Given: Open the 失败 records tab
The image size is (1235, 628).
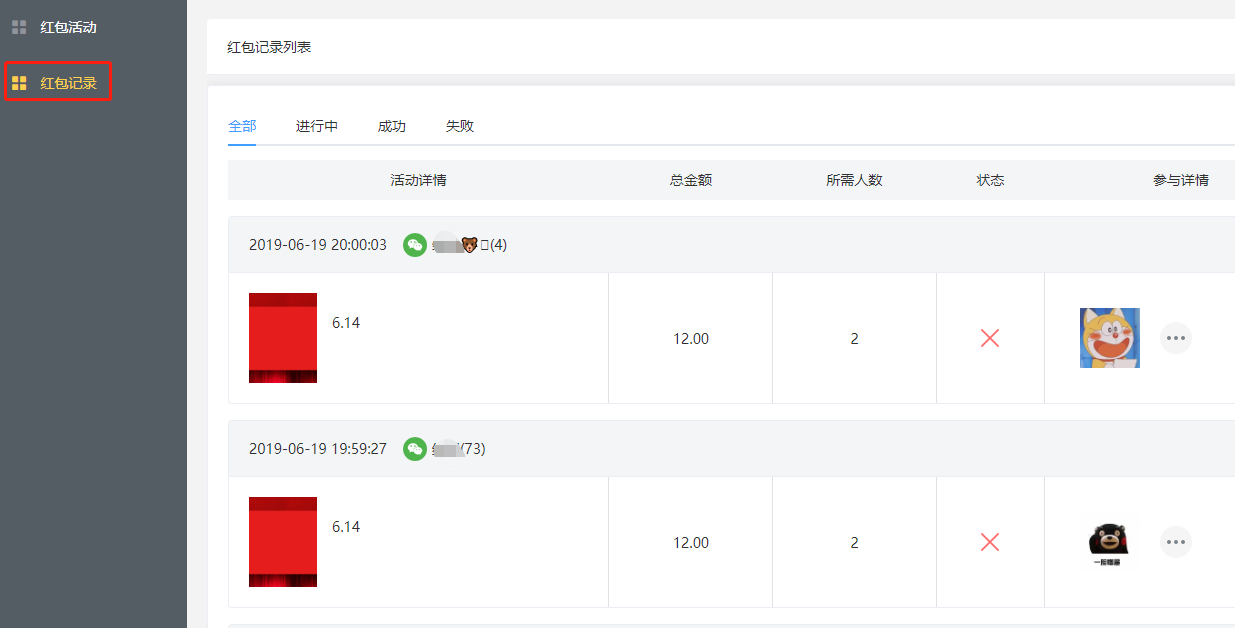Looking at the screenshot, I should click(x=460, y=126).
